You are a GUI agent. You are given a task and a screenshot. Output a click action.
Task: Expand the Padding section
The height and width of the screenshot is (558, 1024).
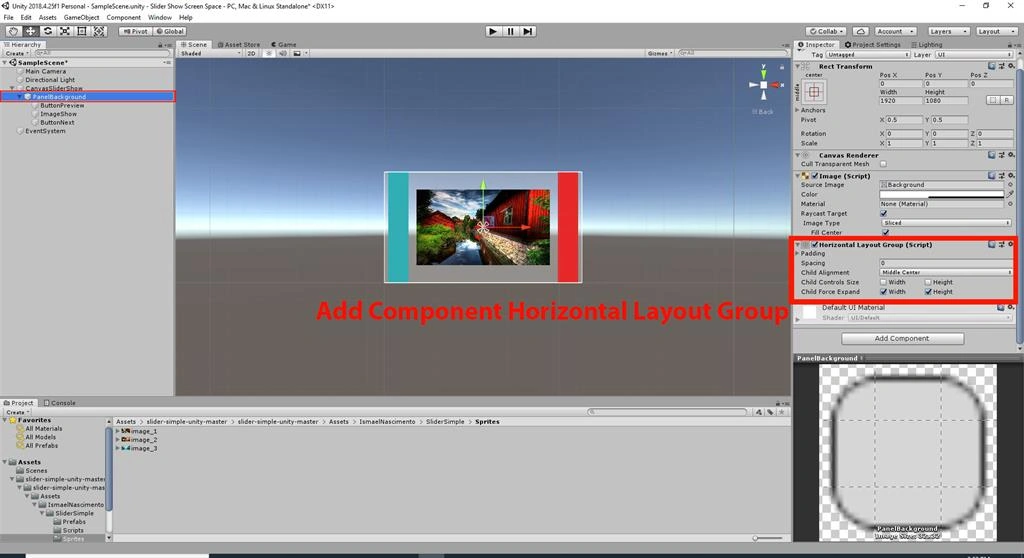[797, 254]
